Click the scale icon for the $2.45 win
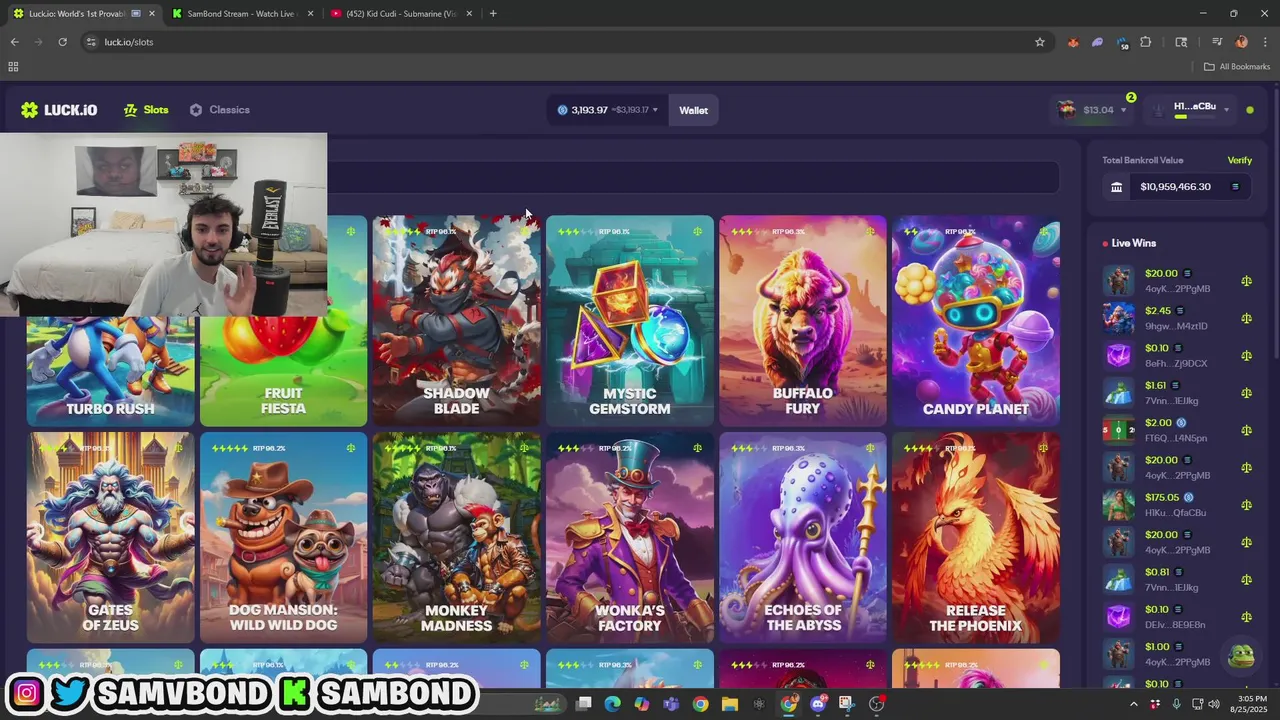This screenshot has width=1280, height=720. click(x=1246, y=318)
